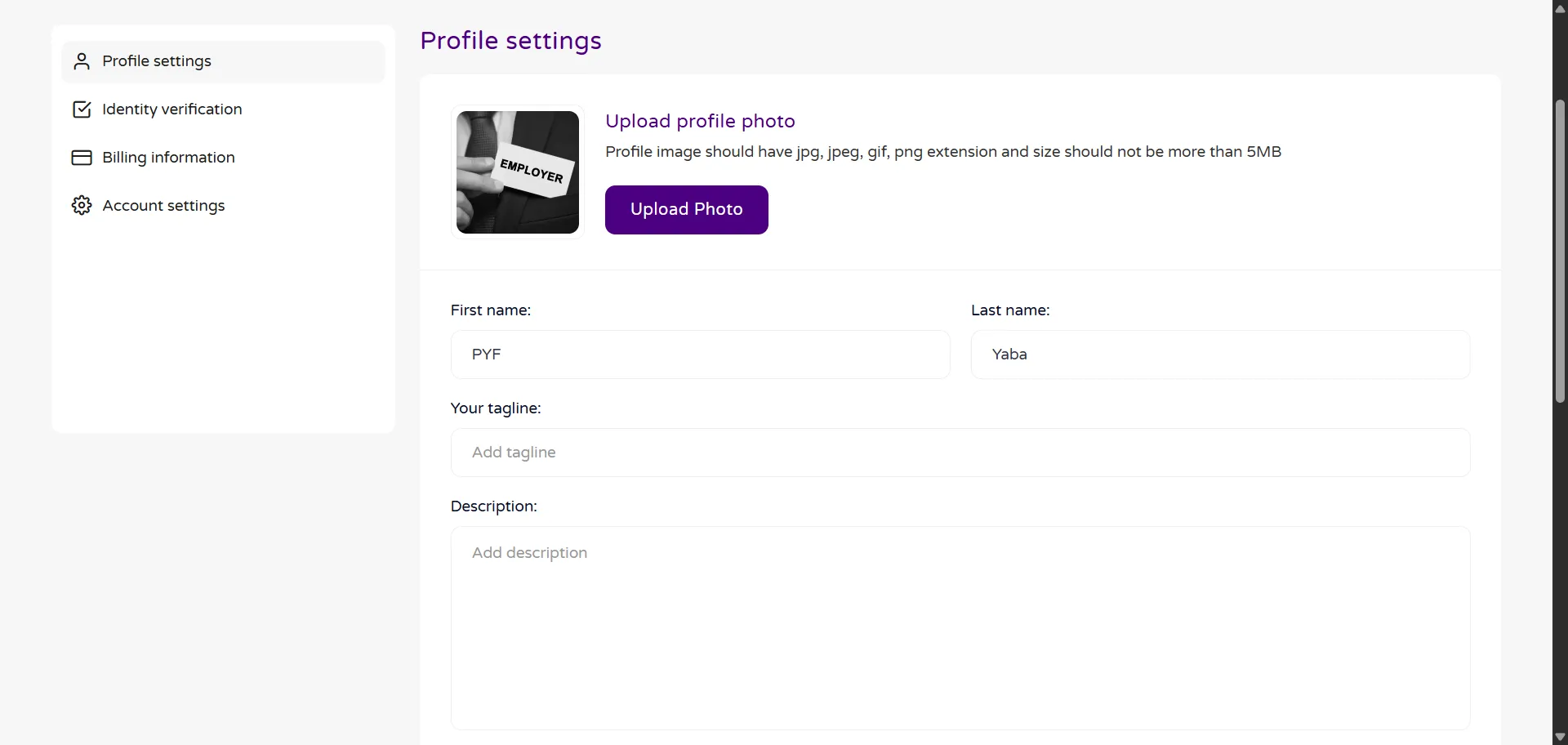This screenshot has width=1568, height=745.
Task: Click the checkmark icon for Identity verification
Action: [x=82, y=109]
